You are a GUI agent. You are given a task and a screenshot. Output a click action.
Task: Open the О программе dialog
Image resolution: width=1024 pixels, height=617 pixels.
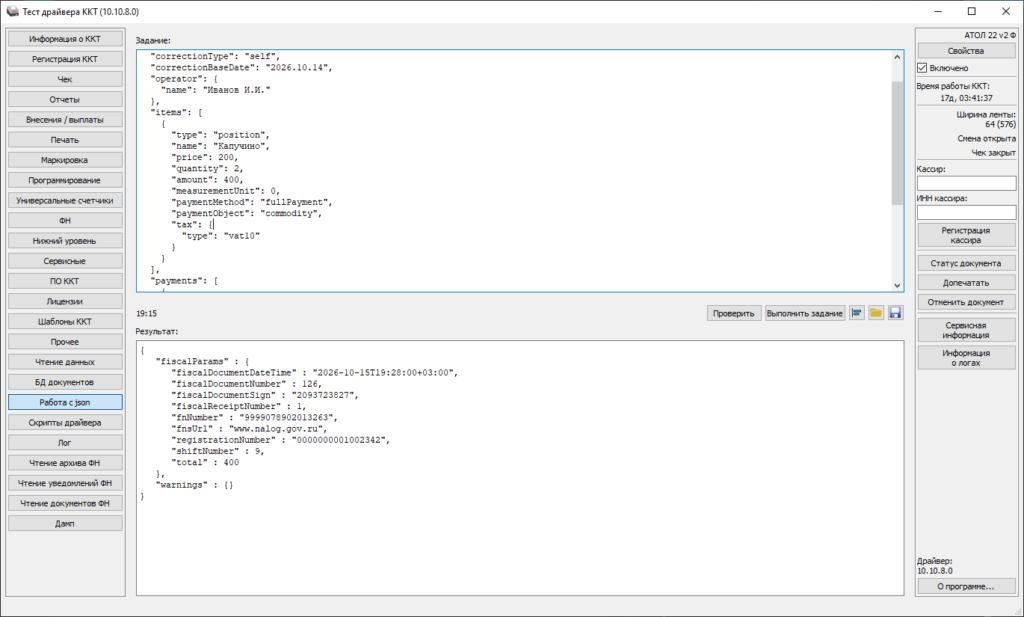966,586
